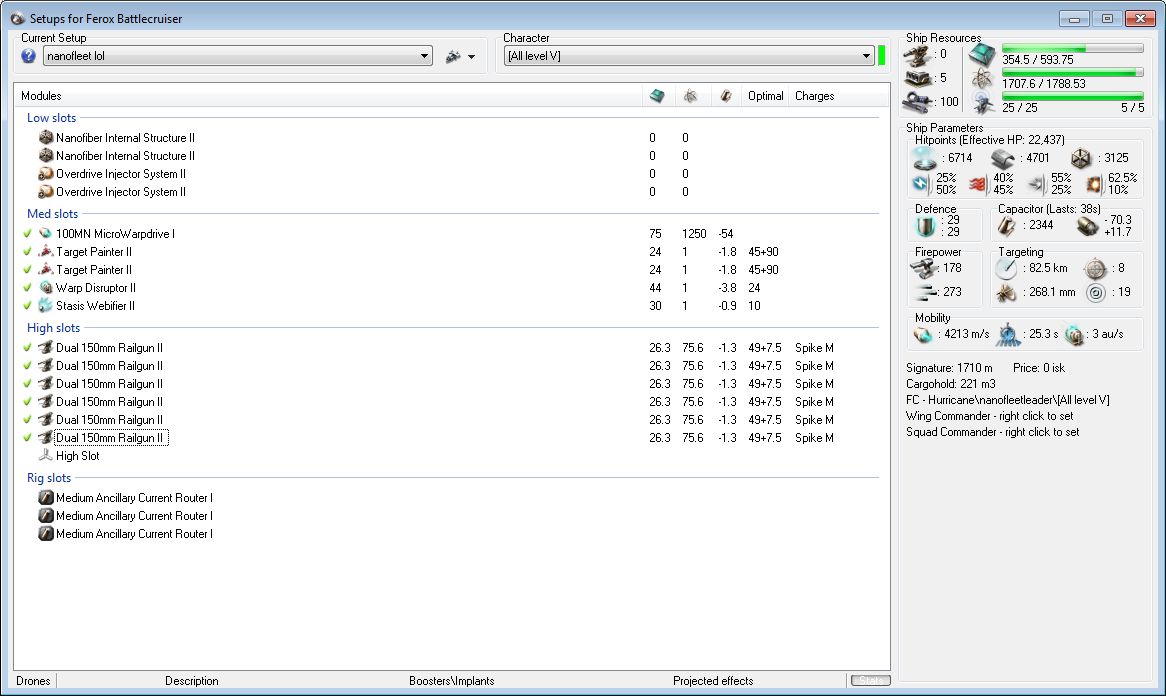Select the second Medium Ancillary Current Router I
The width and height of the screenshot is (1166, 696).
point(134,516)
